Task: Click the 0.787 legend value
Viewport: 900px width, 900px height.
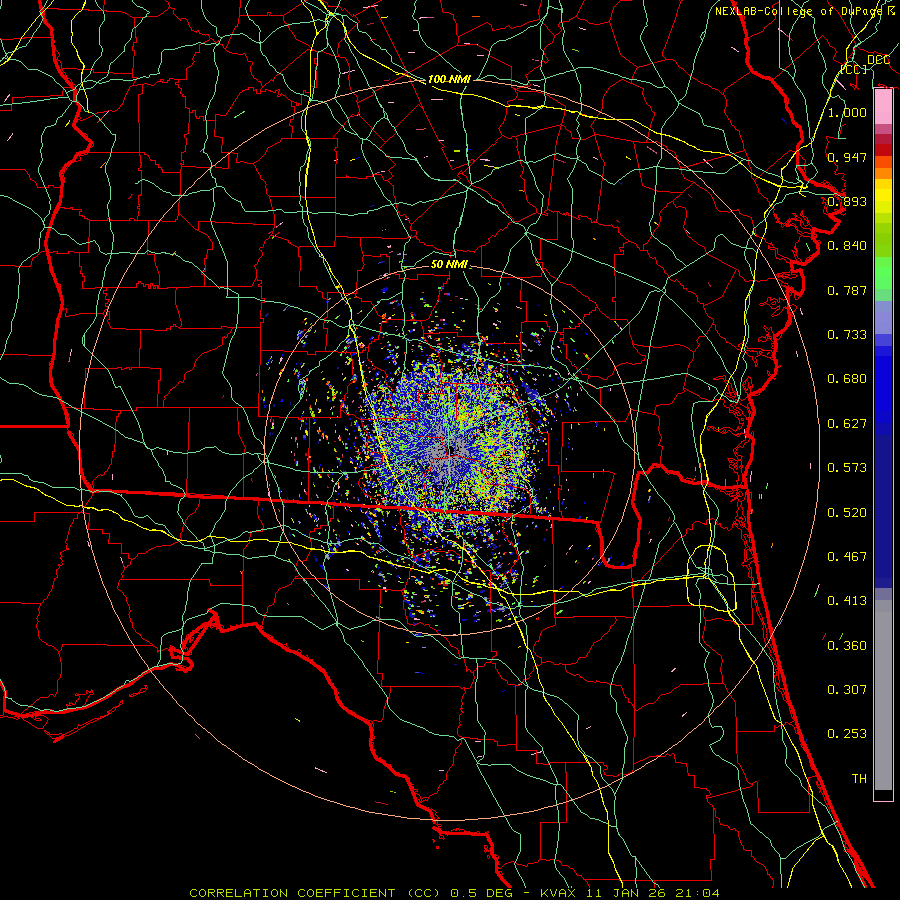Action: (847, 290)
